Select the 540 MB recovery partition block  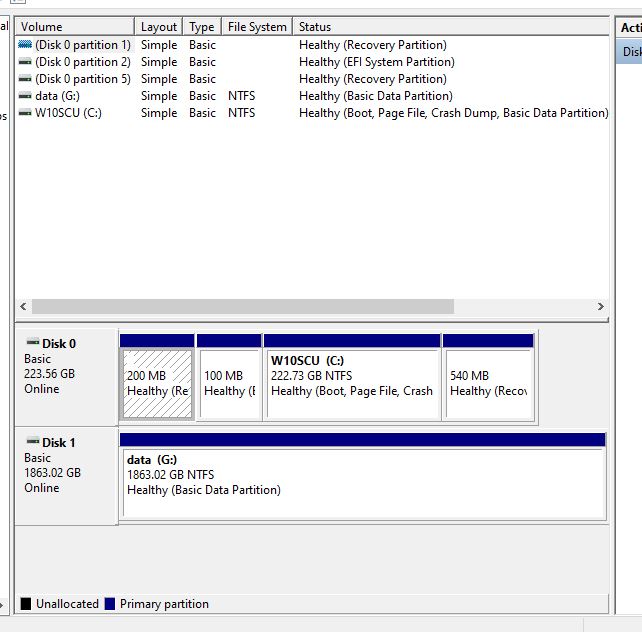(x=488, y=377)
